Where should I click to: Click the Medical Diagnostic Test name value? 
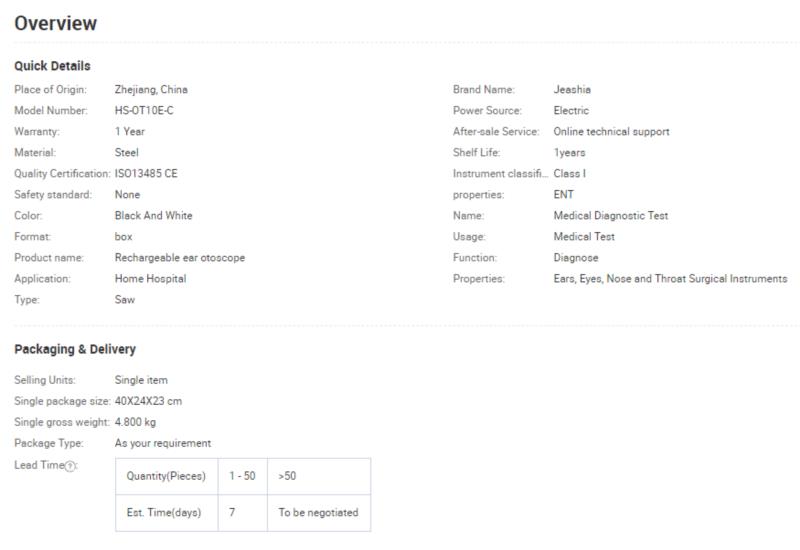[x=611, y=216]
